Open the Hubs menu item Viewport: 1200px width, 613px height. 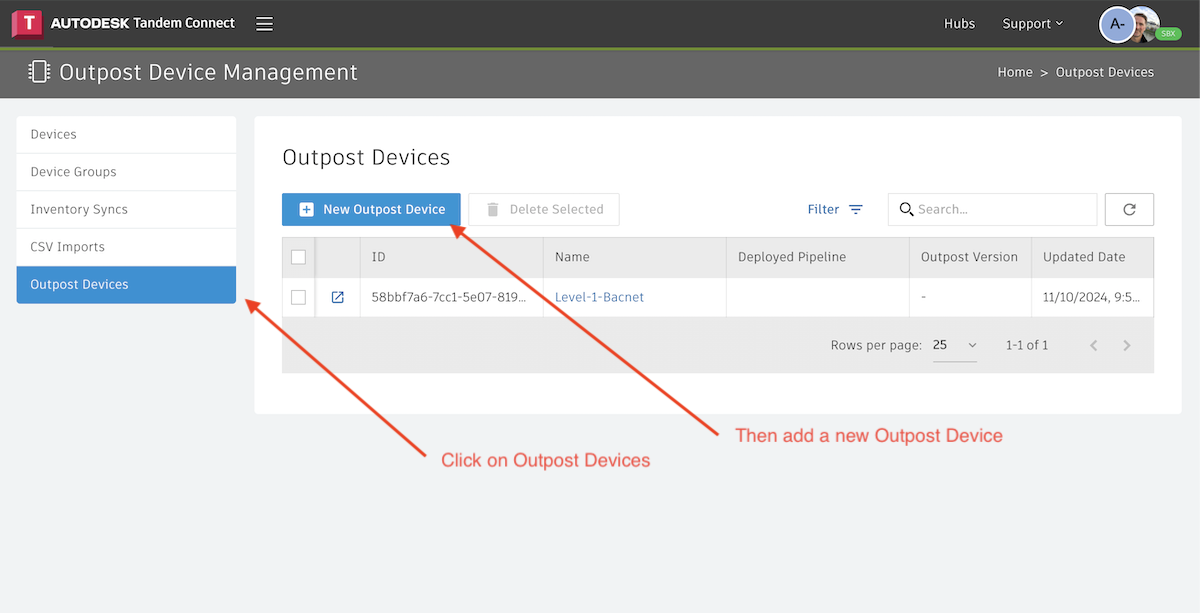[x=959, y=24]
